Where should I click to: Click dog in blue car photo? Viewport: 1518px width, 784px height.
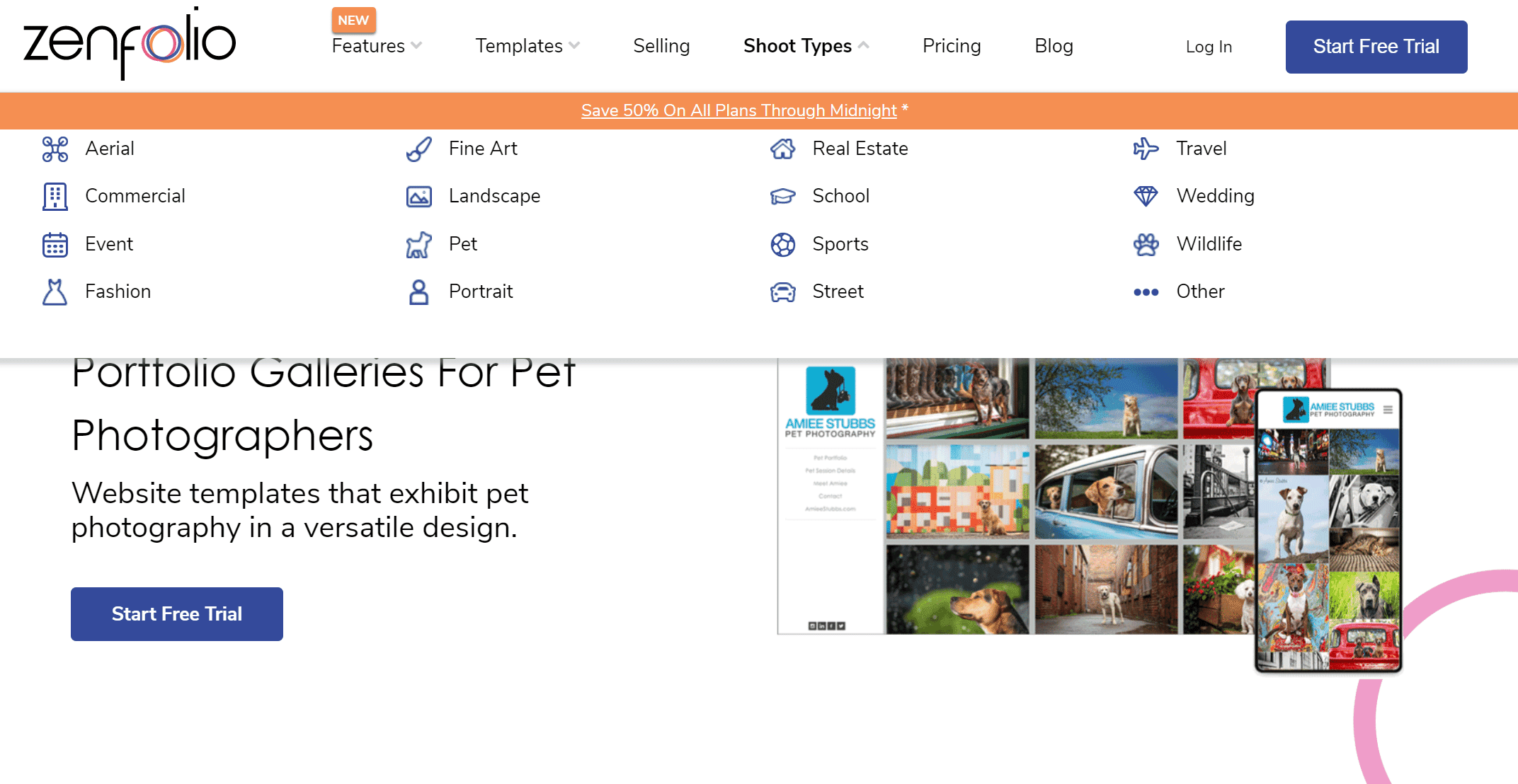pos(1106,492)
